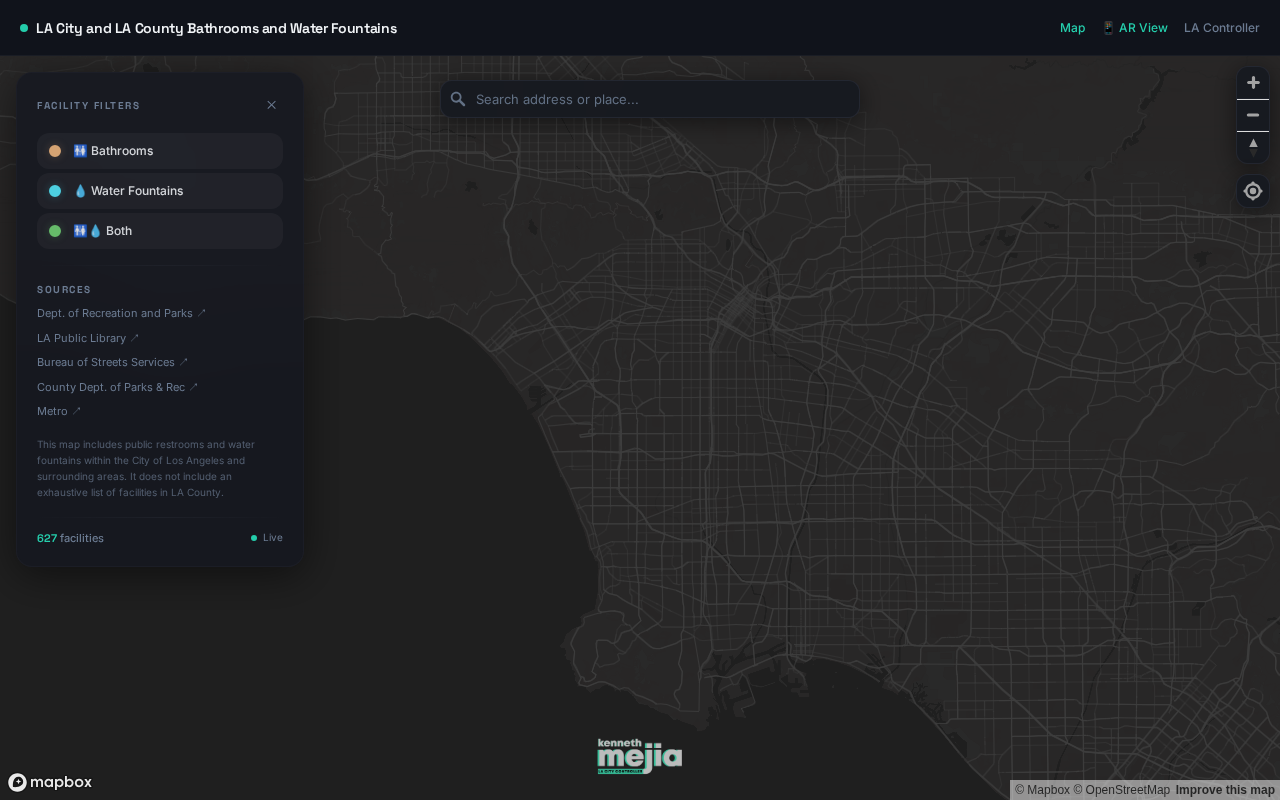The width and height of the screenshot is (1280, 800).
Task: Open Bureau of Streets Services source
Action: [x=112, y=362]
